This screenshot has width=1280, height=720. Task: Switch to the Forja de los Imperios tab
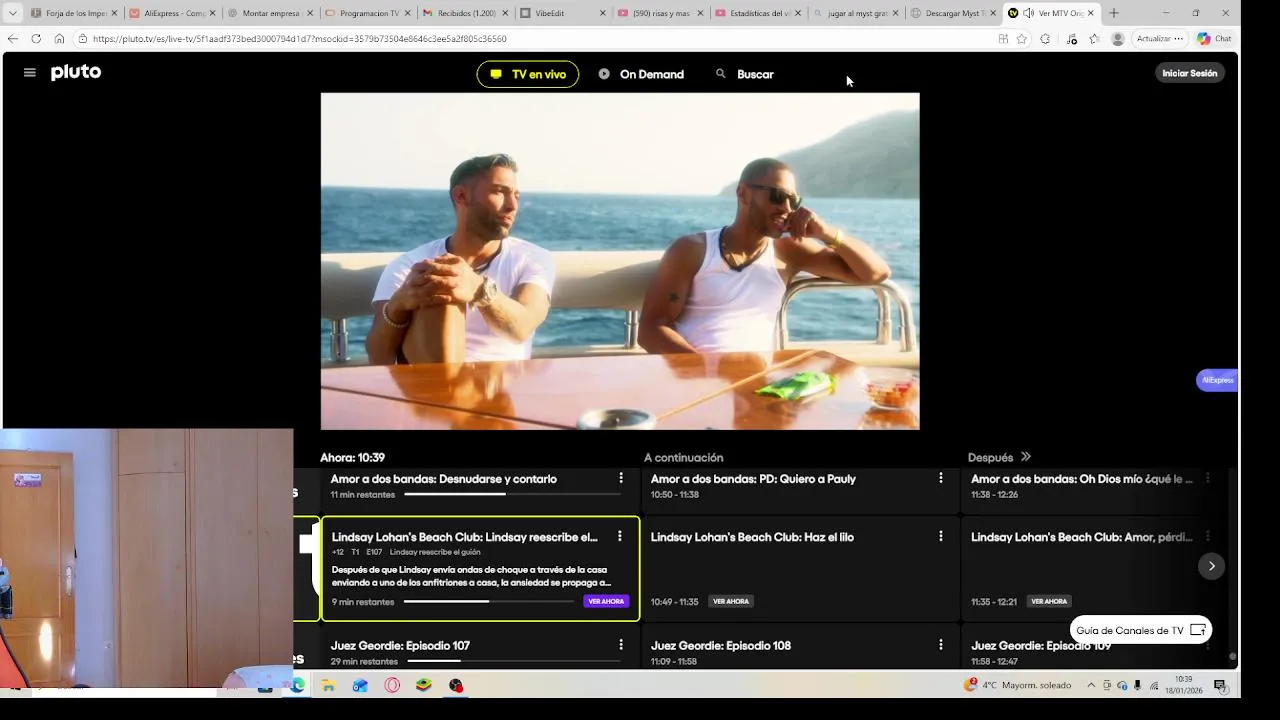[x=74, y=13]
